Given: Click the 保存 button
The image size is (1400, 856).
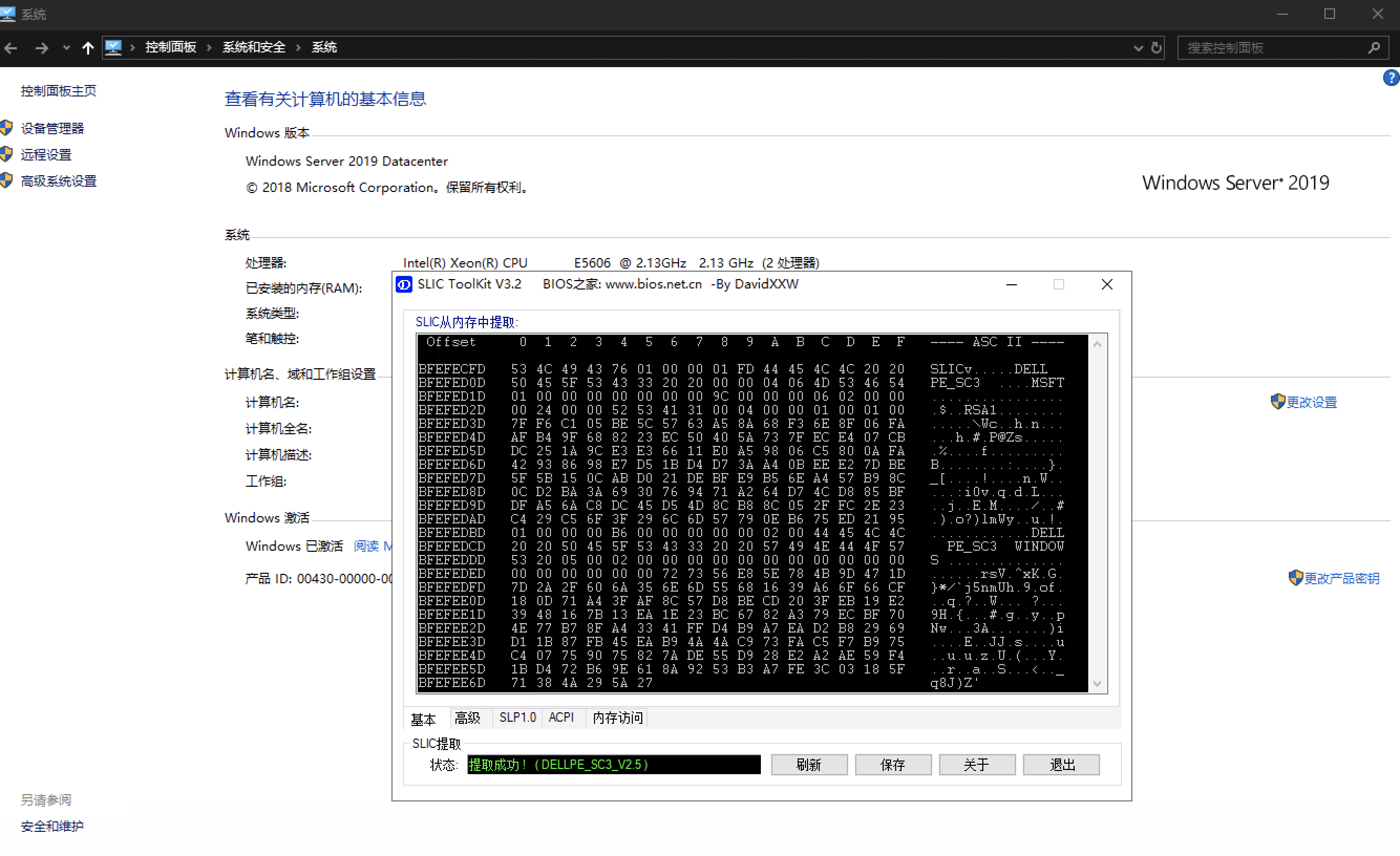Looking at the screenshot, I should tap(893, 765).
